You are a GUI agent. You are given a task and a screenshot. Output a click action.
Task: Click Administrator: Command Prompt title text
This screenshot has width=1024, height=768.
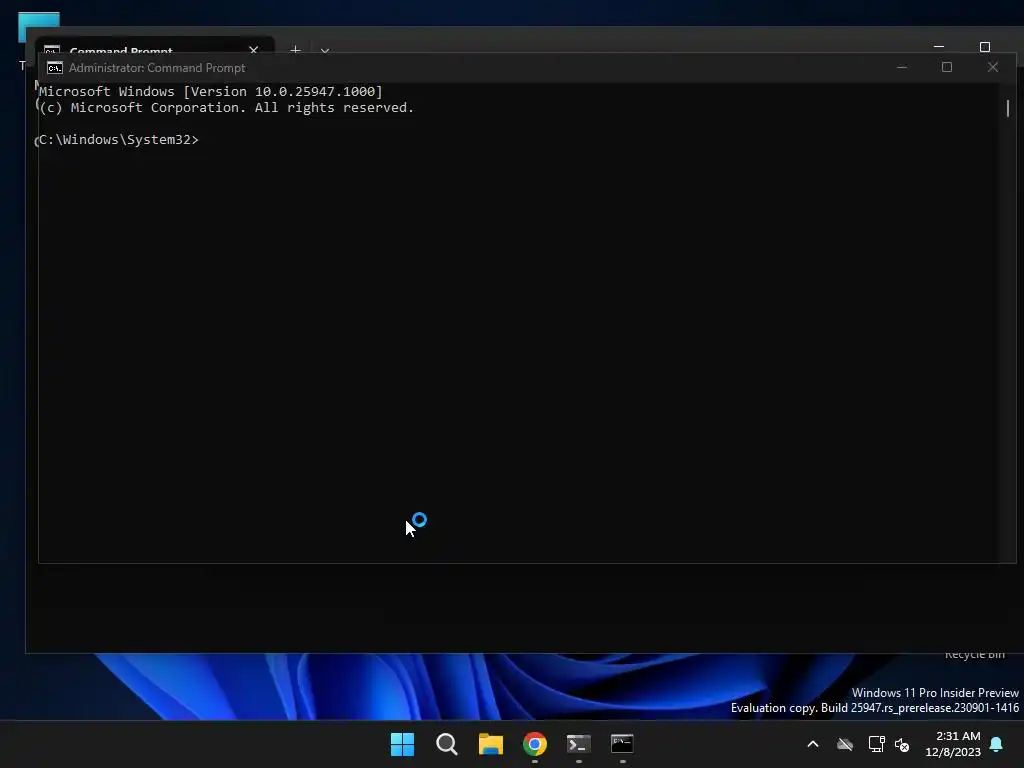coord(157,68)
